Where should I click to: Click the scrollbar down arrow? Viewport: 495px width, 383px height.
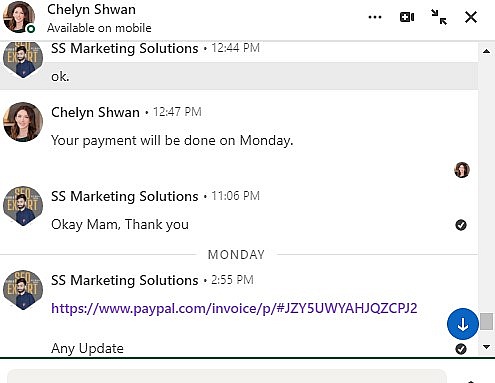(487, 347)
